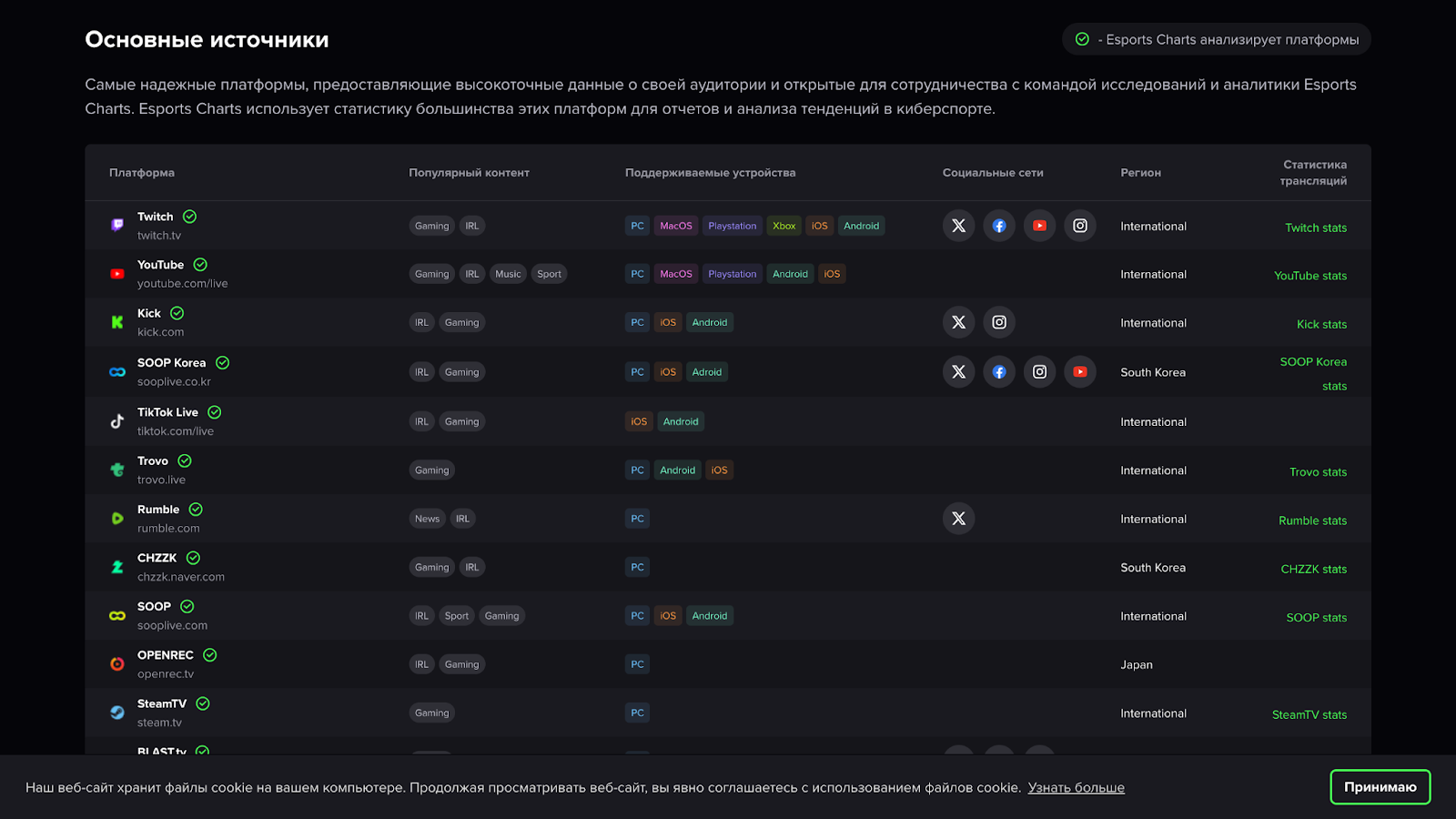
Task: Open the Trovo stats link
Action: click(x=1318, y=471)
